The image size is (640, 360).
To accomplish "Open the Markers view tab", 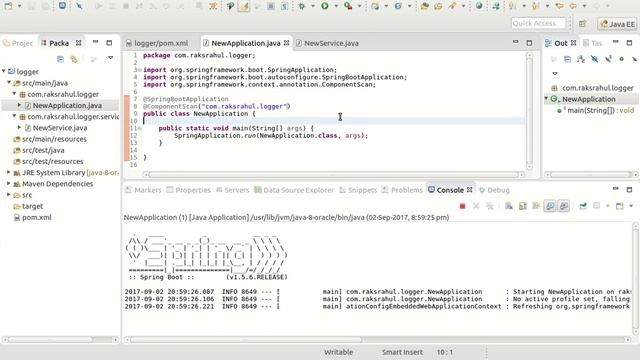I will tap(143, 190).
